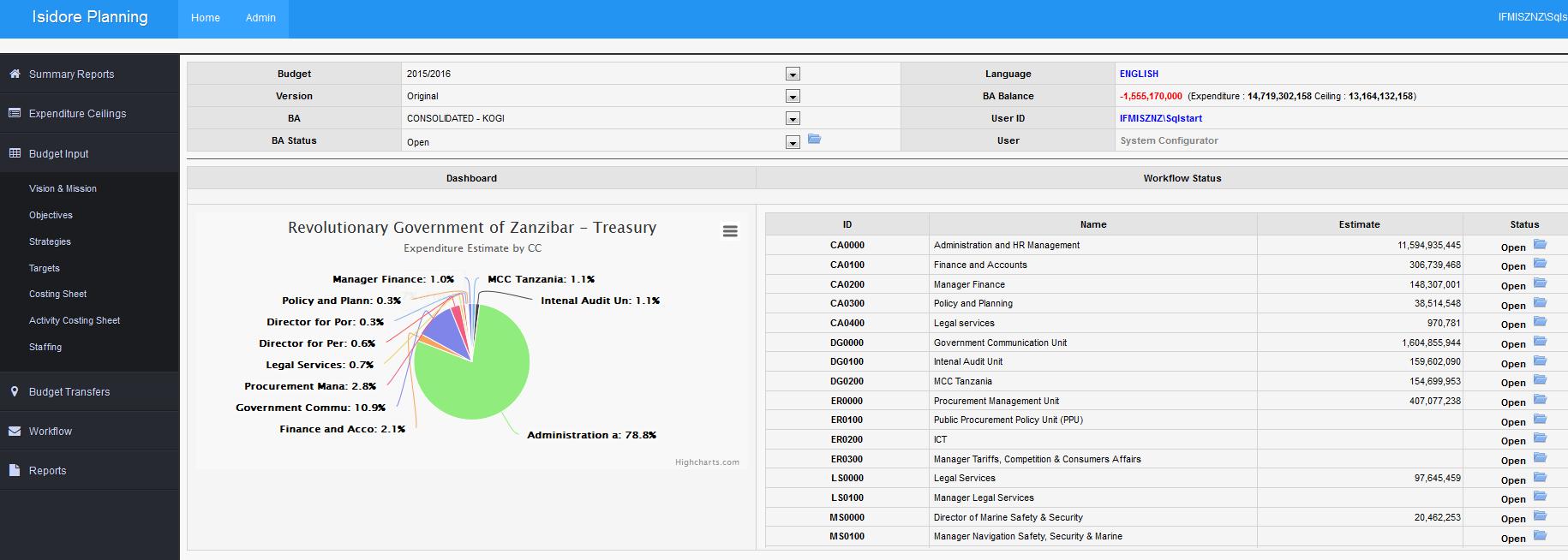Click the Budget Transfers pin icon
This screenshot has width=1568, height=560.
tap(15, 391)
